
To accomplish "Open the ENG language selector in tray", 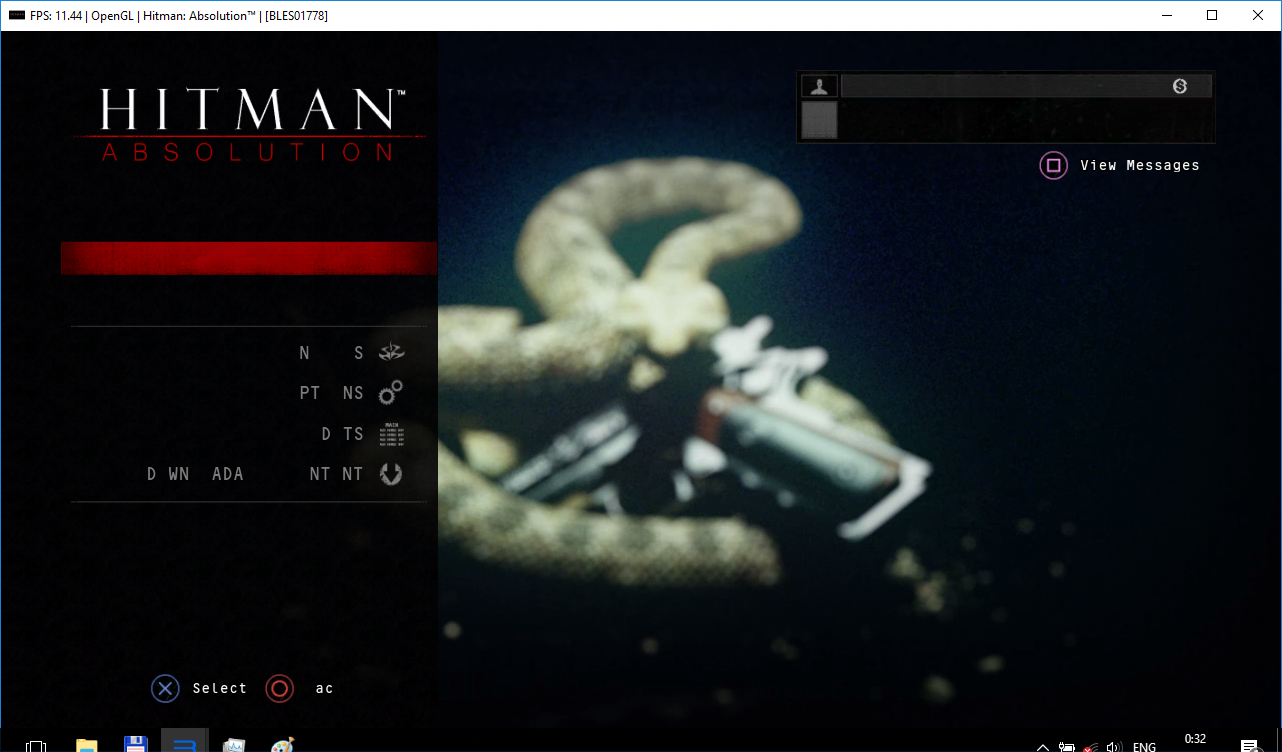I will pyautogui.click(x=1144, y=746).
